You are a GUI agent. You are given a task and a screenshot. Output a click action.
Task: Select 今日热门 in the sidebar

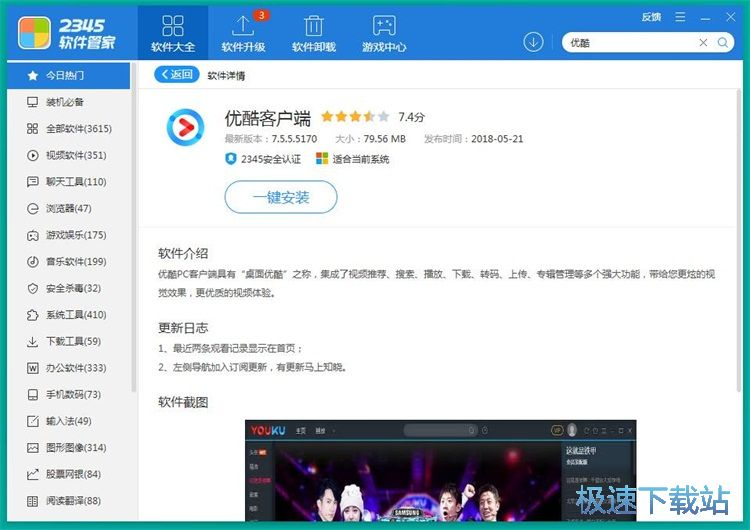(x=68, y=76)
